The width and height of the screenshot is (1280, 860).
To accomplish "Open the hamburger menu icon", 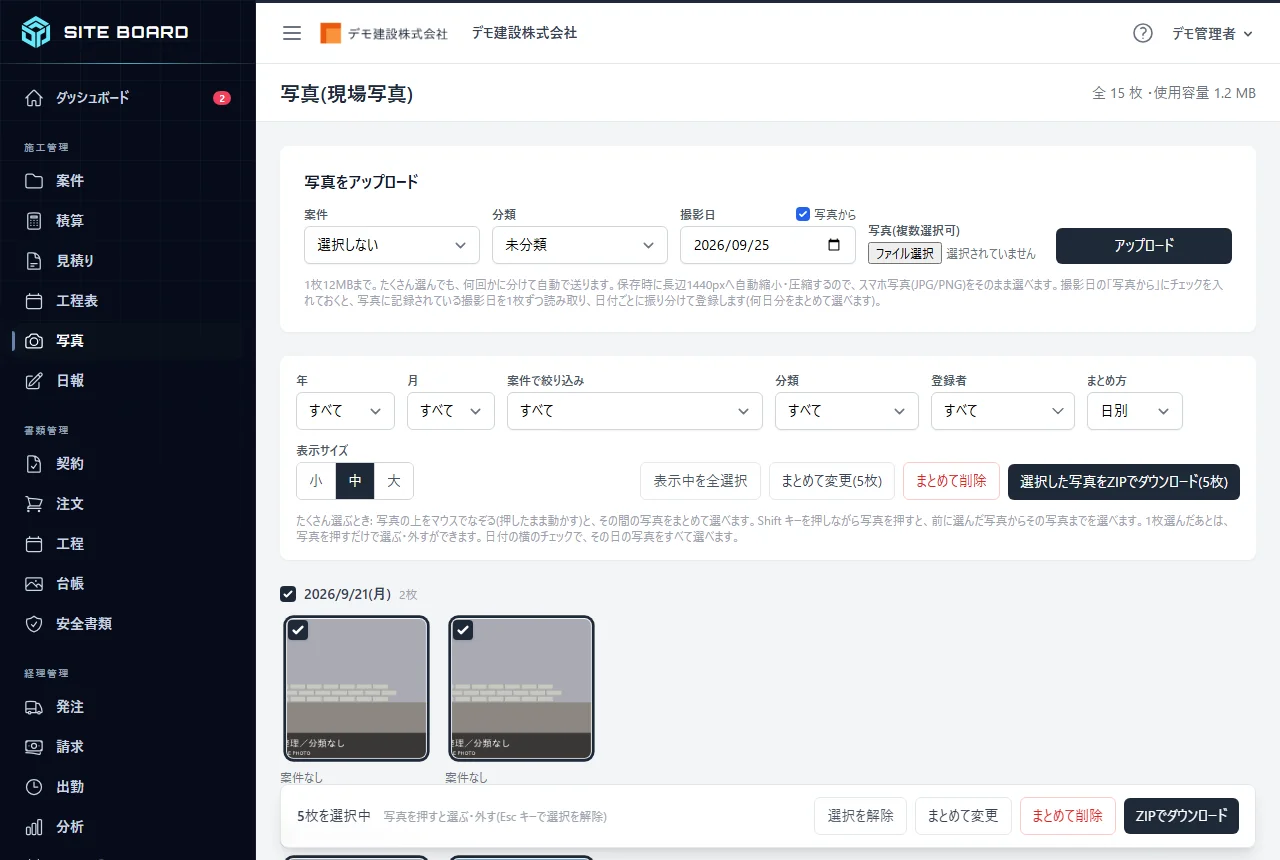I will (x=292, y=33).
